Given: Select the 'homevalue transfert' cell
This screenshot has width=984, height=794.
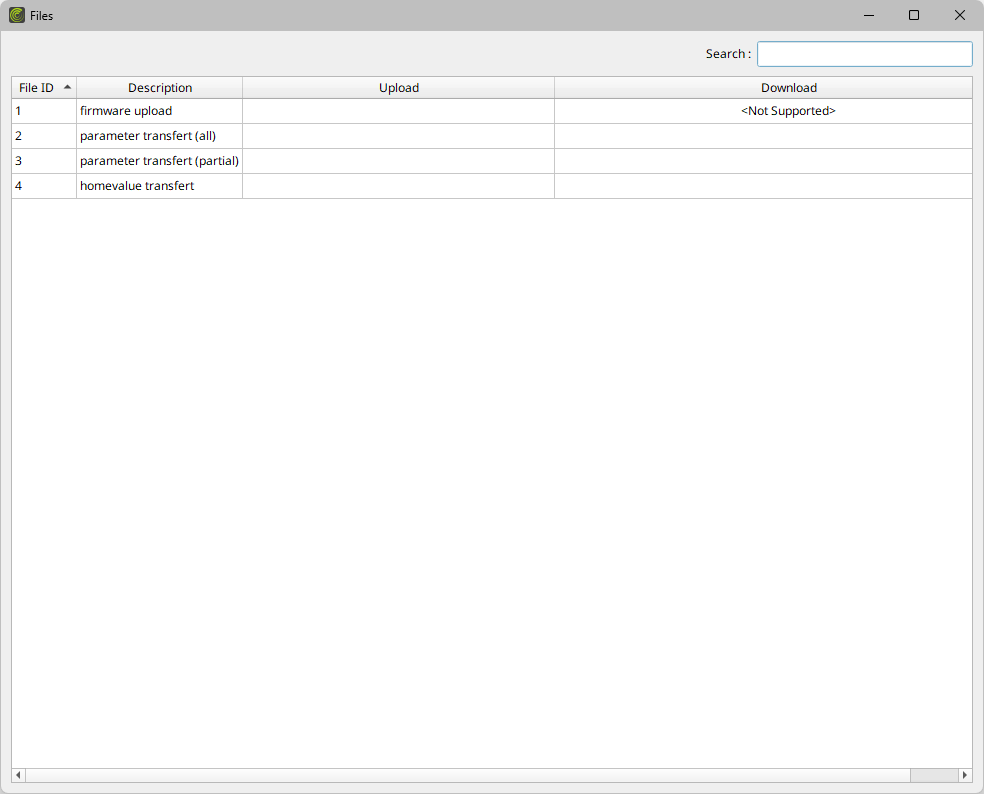Looking at the screenshot, I should tap(159, 186).
